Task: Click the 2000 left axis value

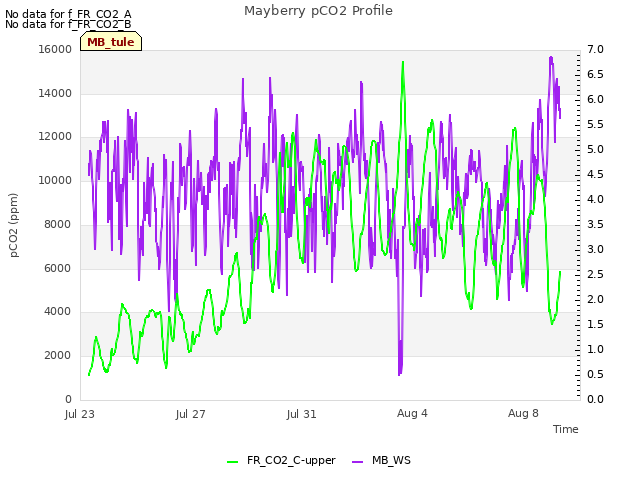Action: click(x=58, y=356)
